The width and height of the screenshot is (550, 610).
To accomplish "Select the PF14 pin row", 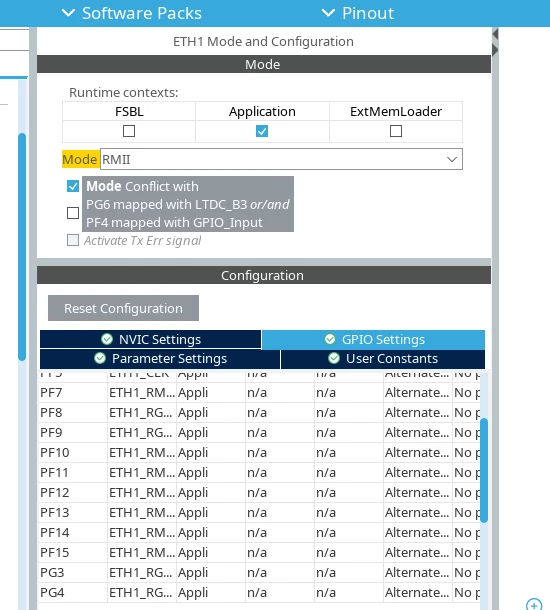I will pos(259,533).
